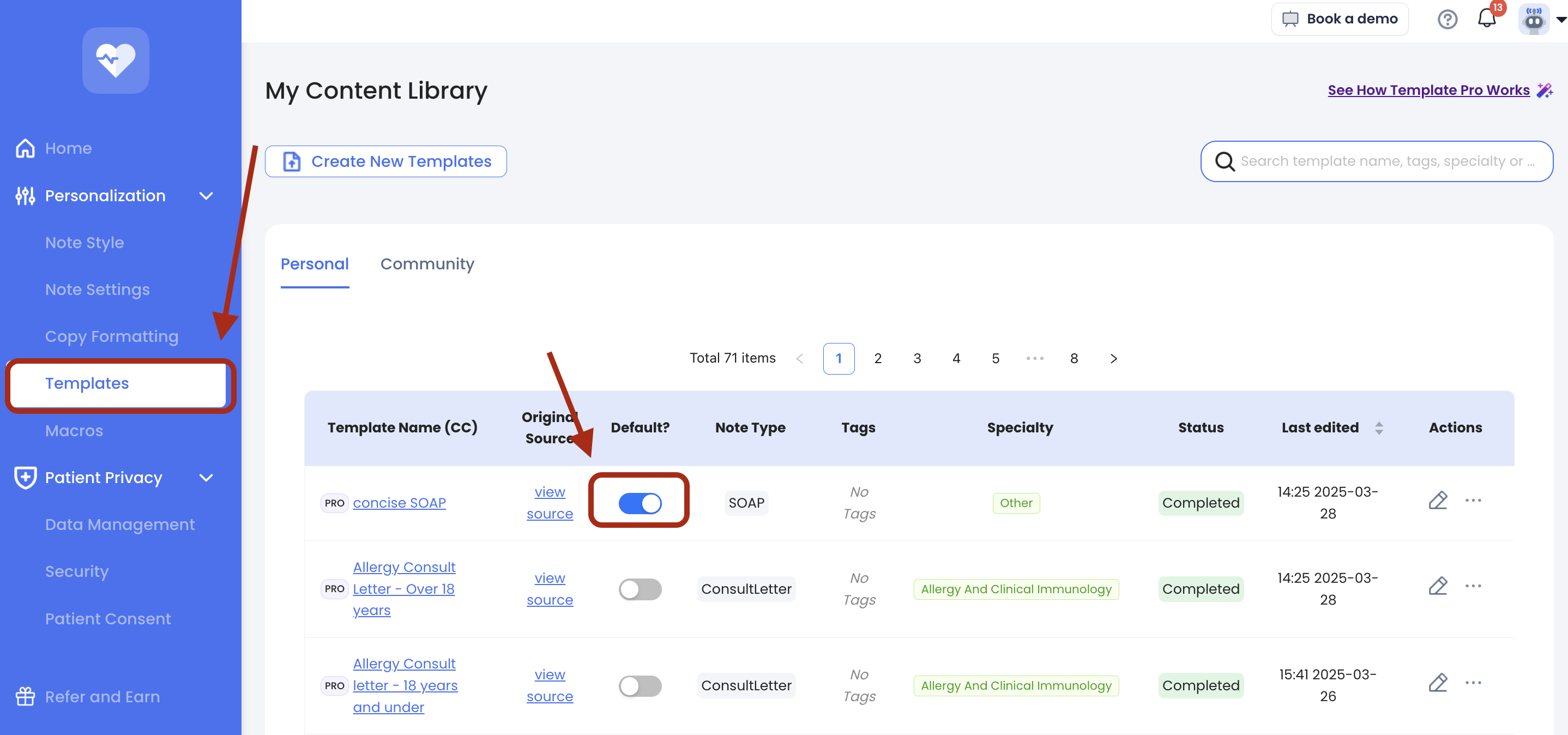
Task: Sort by Last edited column arrows
Action: tap(1379, 428)
